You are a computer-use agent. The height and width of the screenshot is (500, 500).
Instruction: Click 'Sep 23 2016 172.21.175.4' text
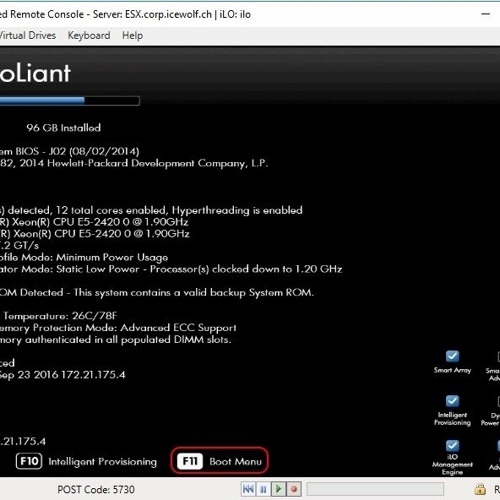click(x=63, y=375)
